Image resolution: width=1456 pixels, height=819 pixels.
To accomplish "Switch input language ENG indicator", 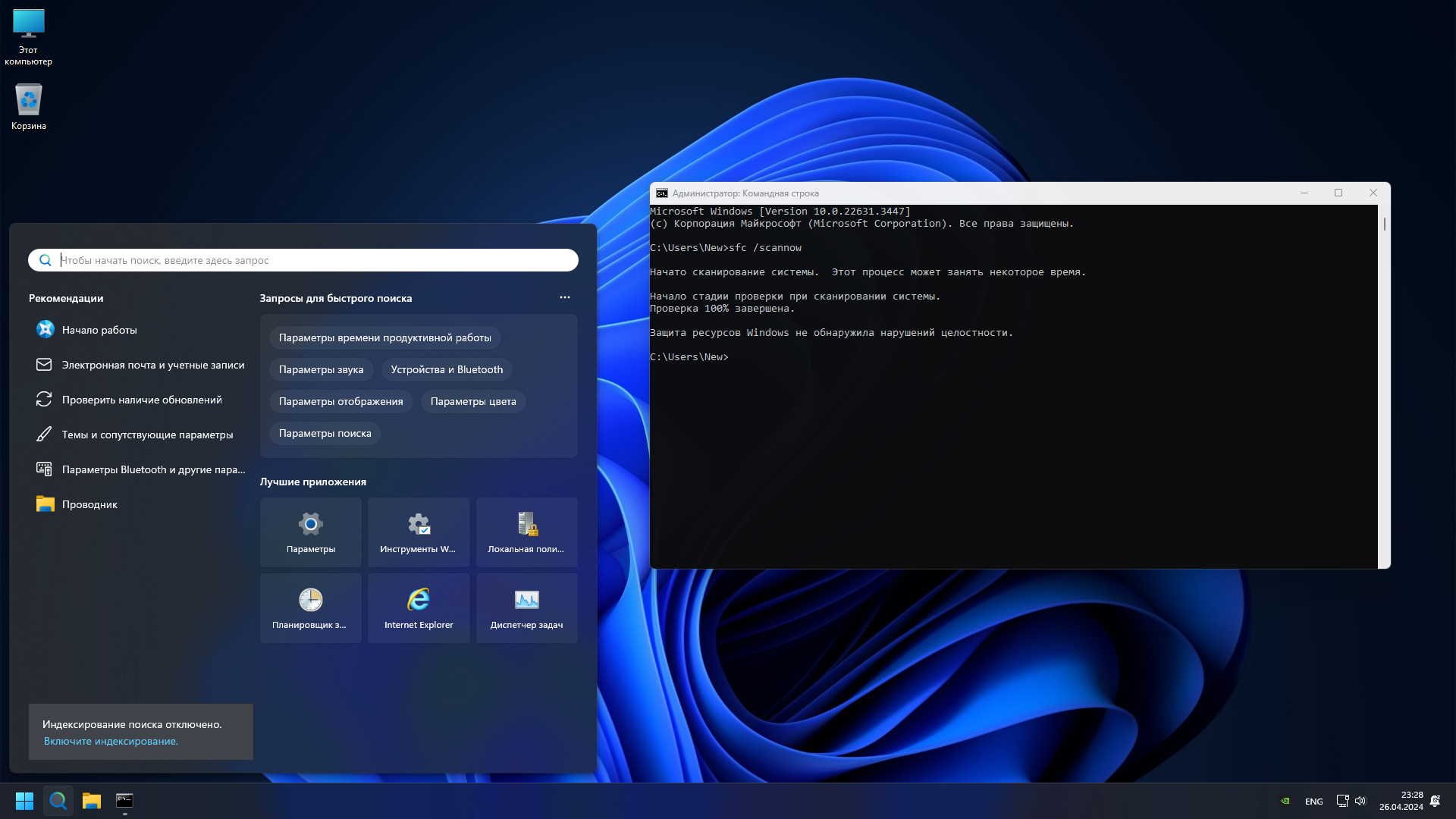I will (1313, 802).
